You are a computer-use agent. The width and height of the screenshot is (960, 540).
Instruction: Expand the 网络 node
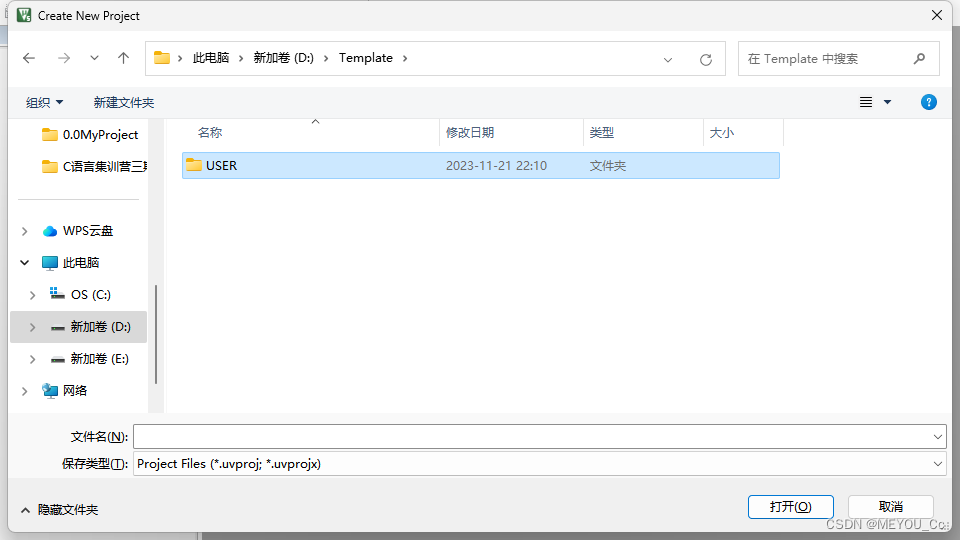tap(24, 391)
